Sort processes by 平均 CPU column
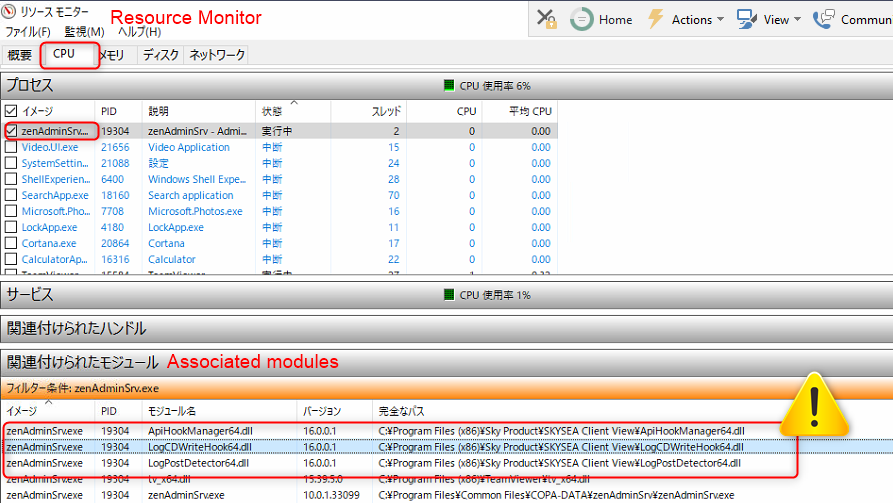This screenshot has height=503, width=893. tap(520, 111)
